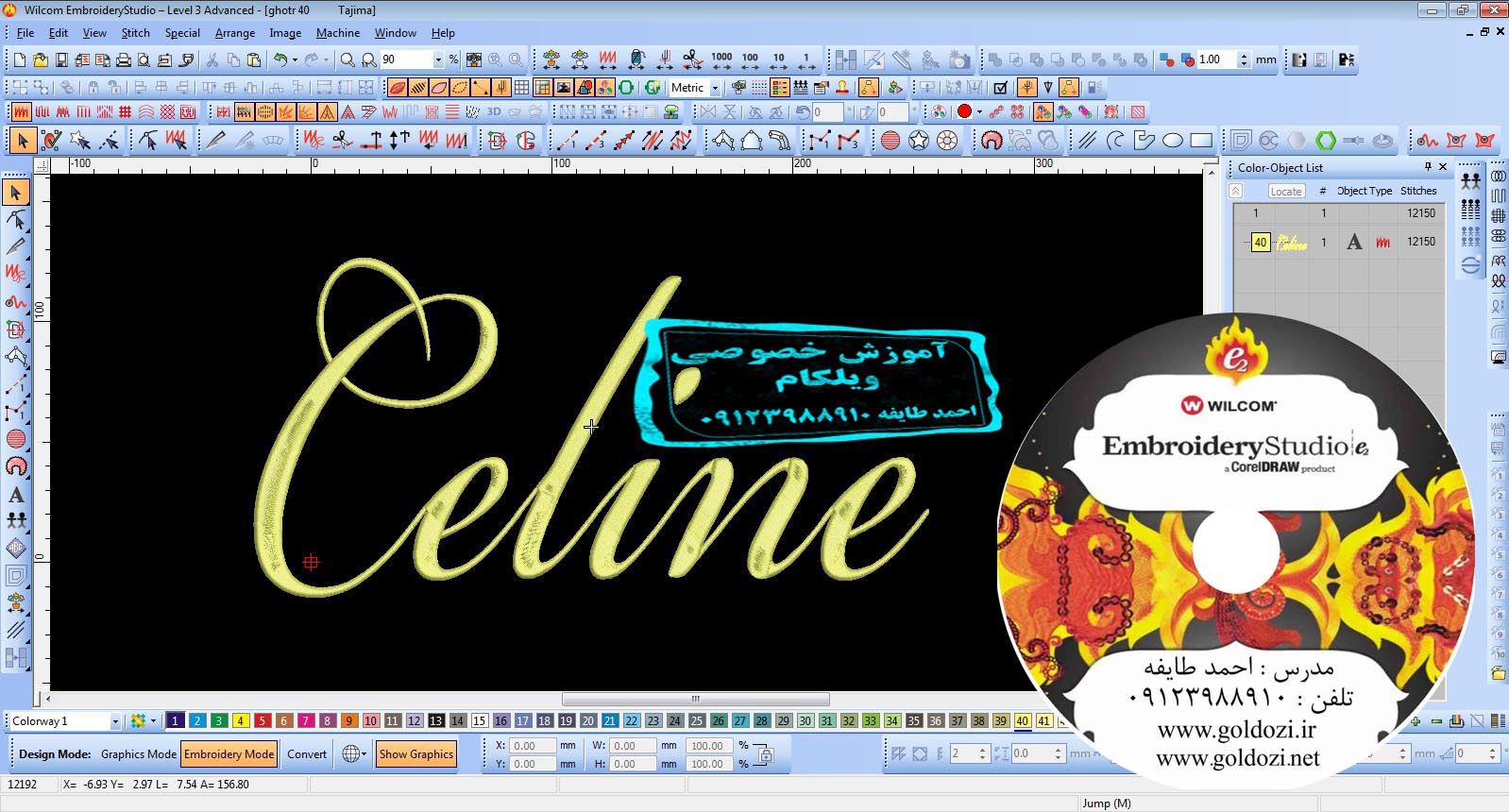Open the zoom percentage dropdown
1509x812 pixels.
(x=438, y=59)
